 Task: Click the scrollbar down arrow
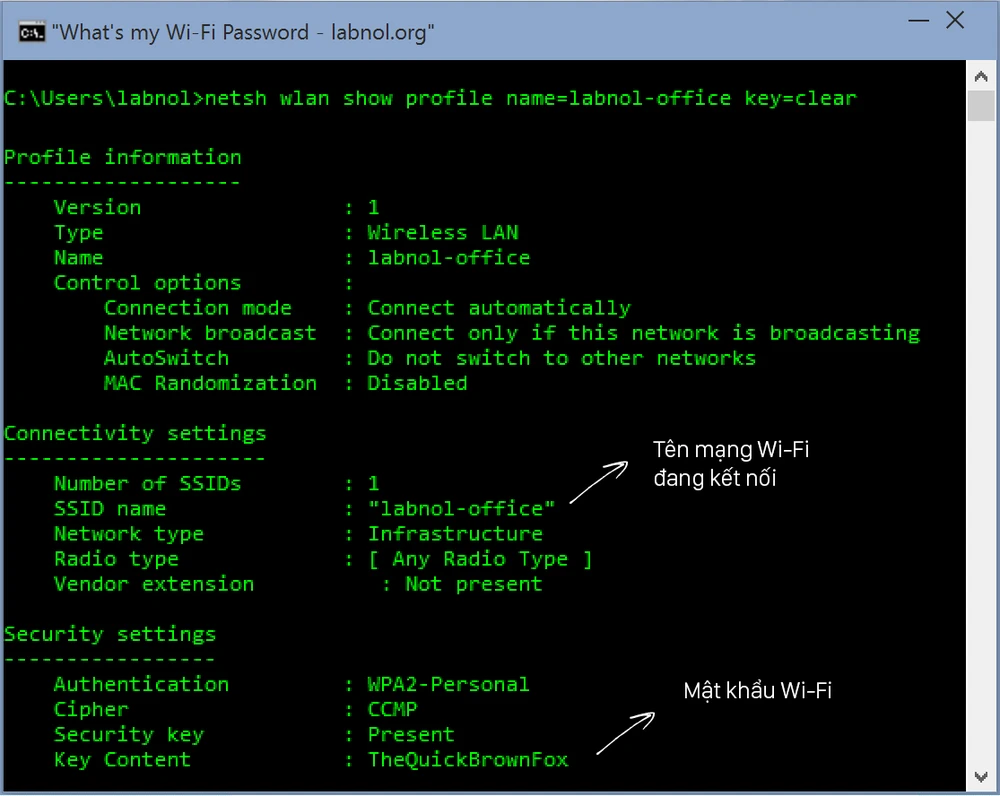coord(980,777)
